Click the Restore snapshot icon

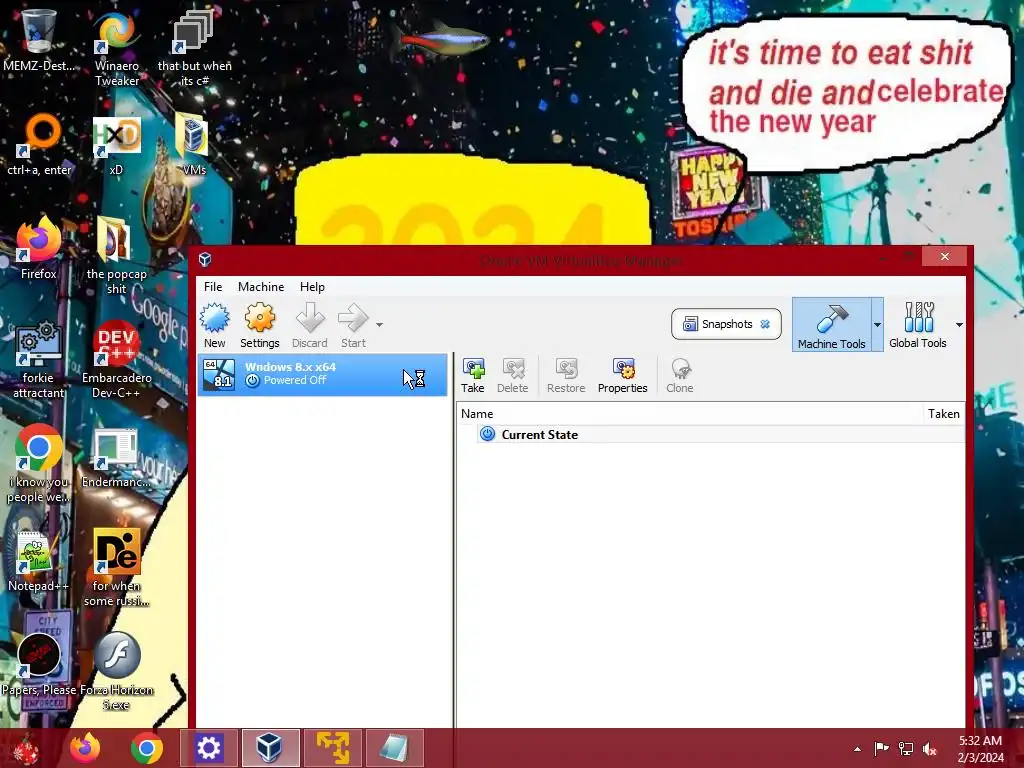[566, 376]
